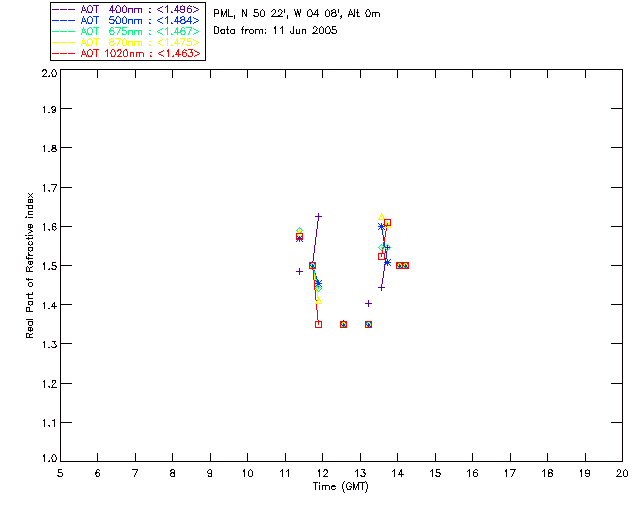Click the yellow triangle marker just above 1.4
Viewport: 640px width, 512px height.
[319, 301]
